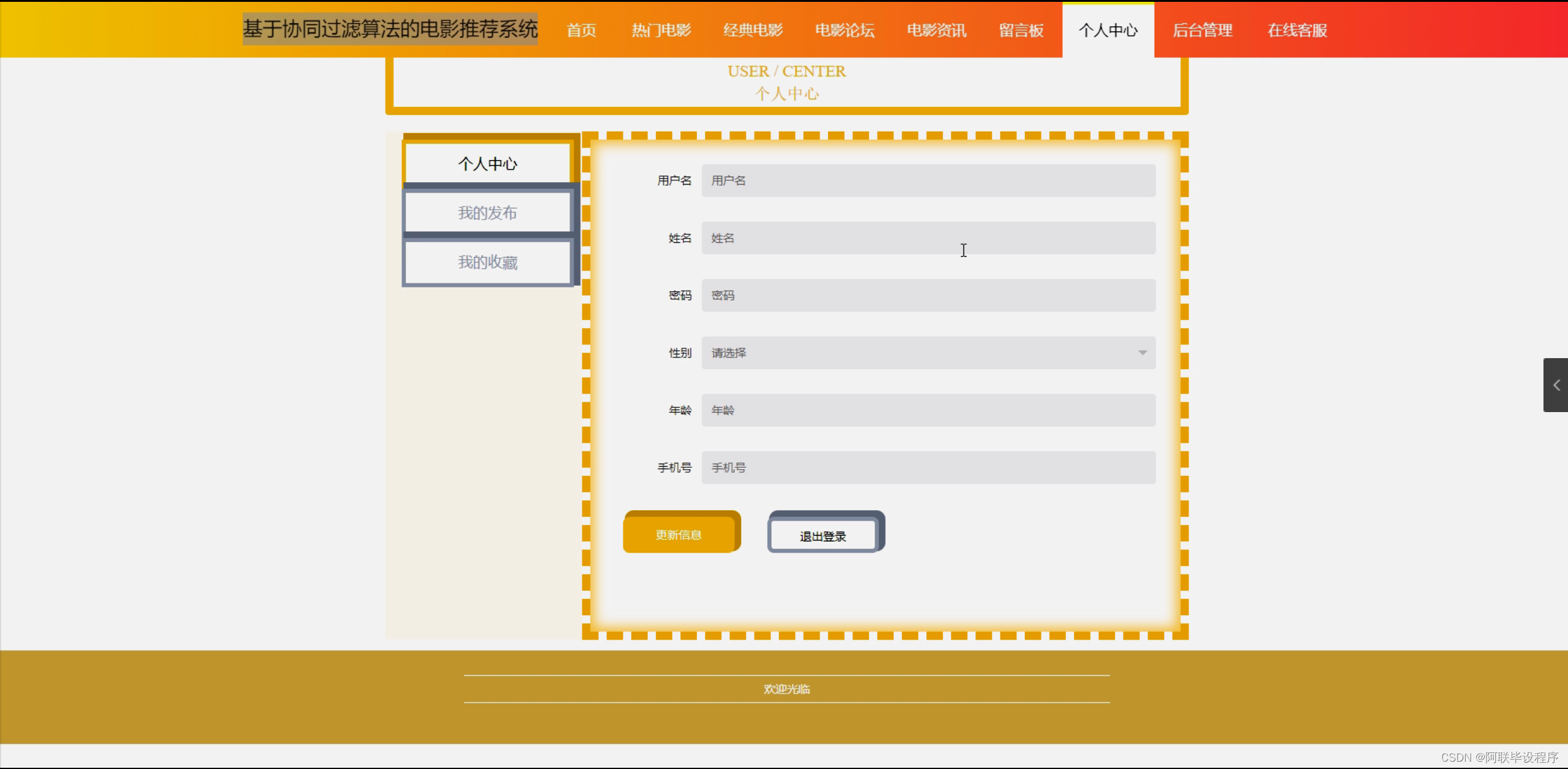Visit the 电影论坛 forum
This screenshot has width=1568, height=769.
845,30
